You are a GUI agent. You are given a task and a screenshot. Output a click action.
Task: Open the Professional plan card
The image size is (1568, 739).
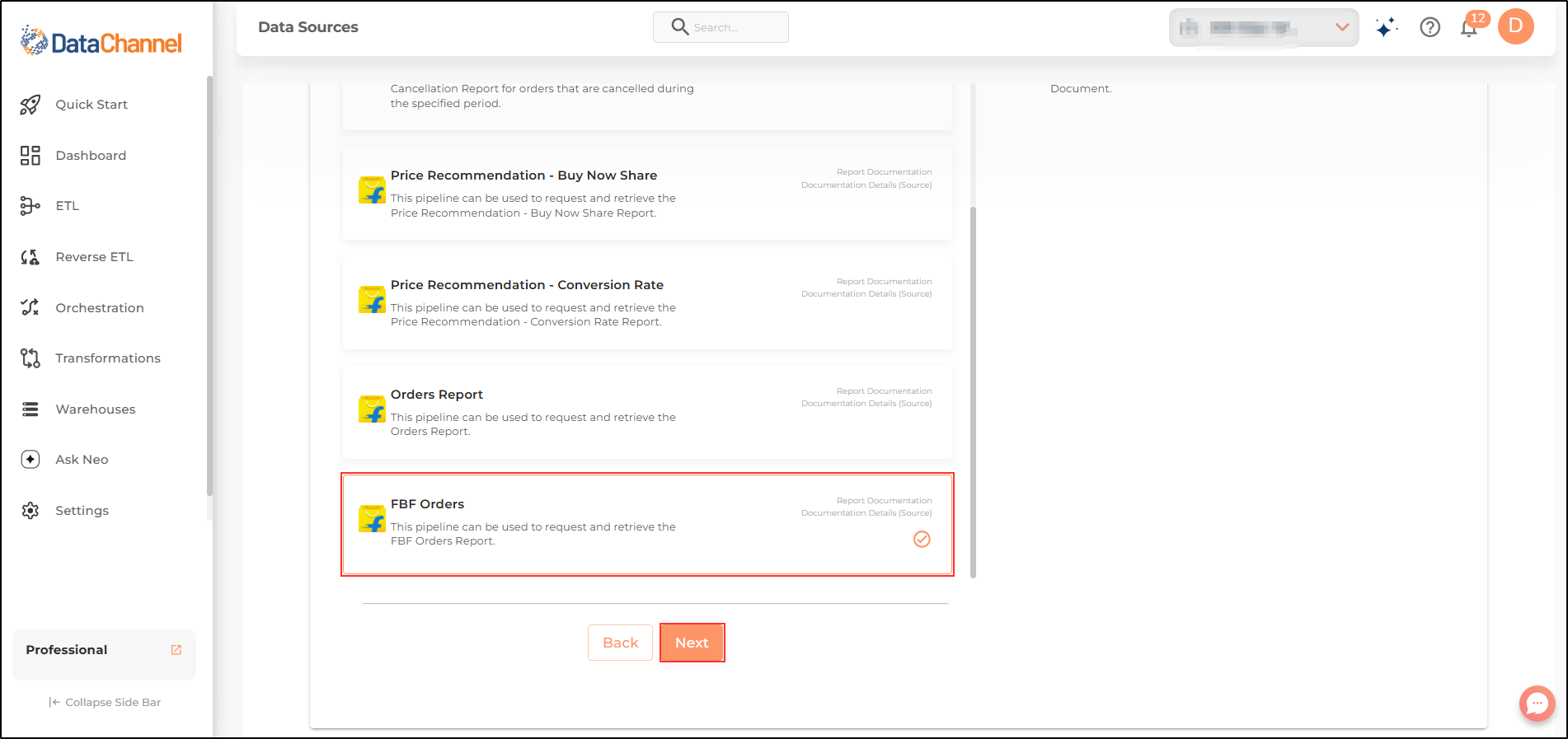click(x=104, y=654)
